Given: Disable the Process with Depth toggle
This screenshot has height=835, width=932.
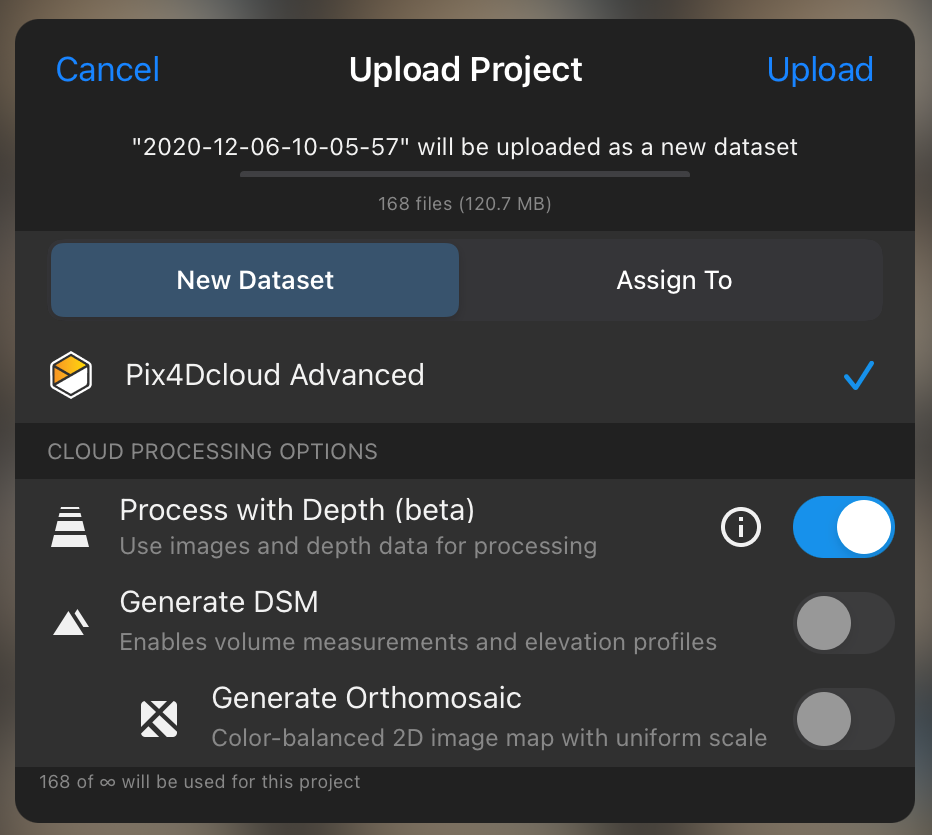Looking at the screenshot, I should pos(843,527).
